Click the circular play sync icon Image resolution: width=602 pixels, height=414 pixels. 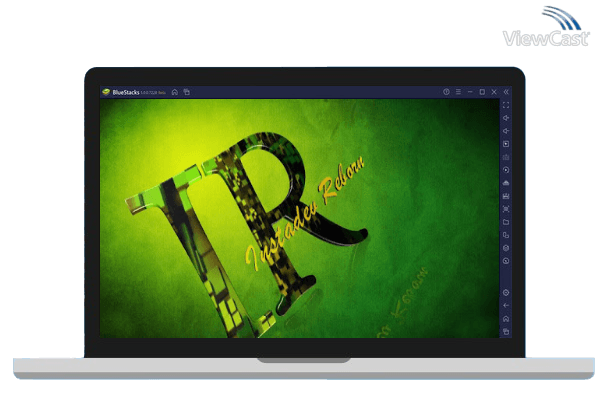(506, 170)
